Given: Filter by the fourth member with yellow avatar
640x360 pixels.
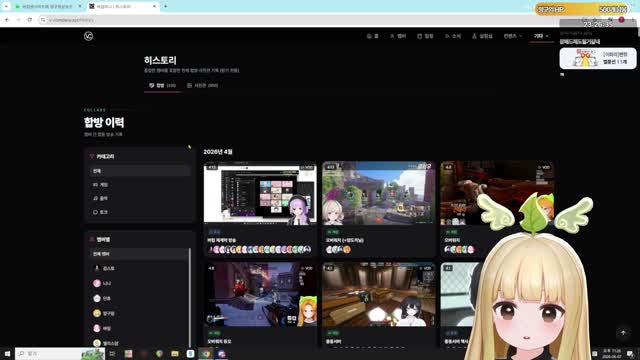Looking at the screenshot, I should pyautogui.click(x=138, y=313).
